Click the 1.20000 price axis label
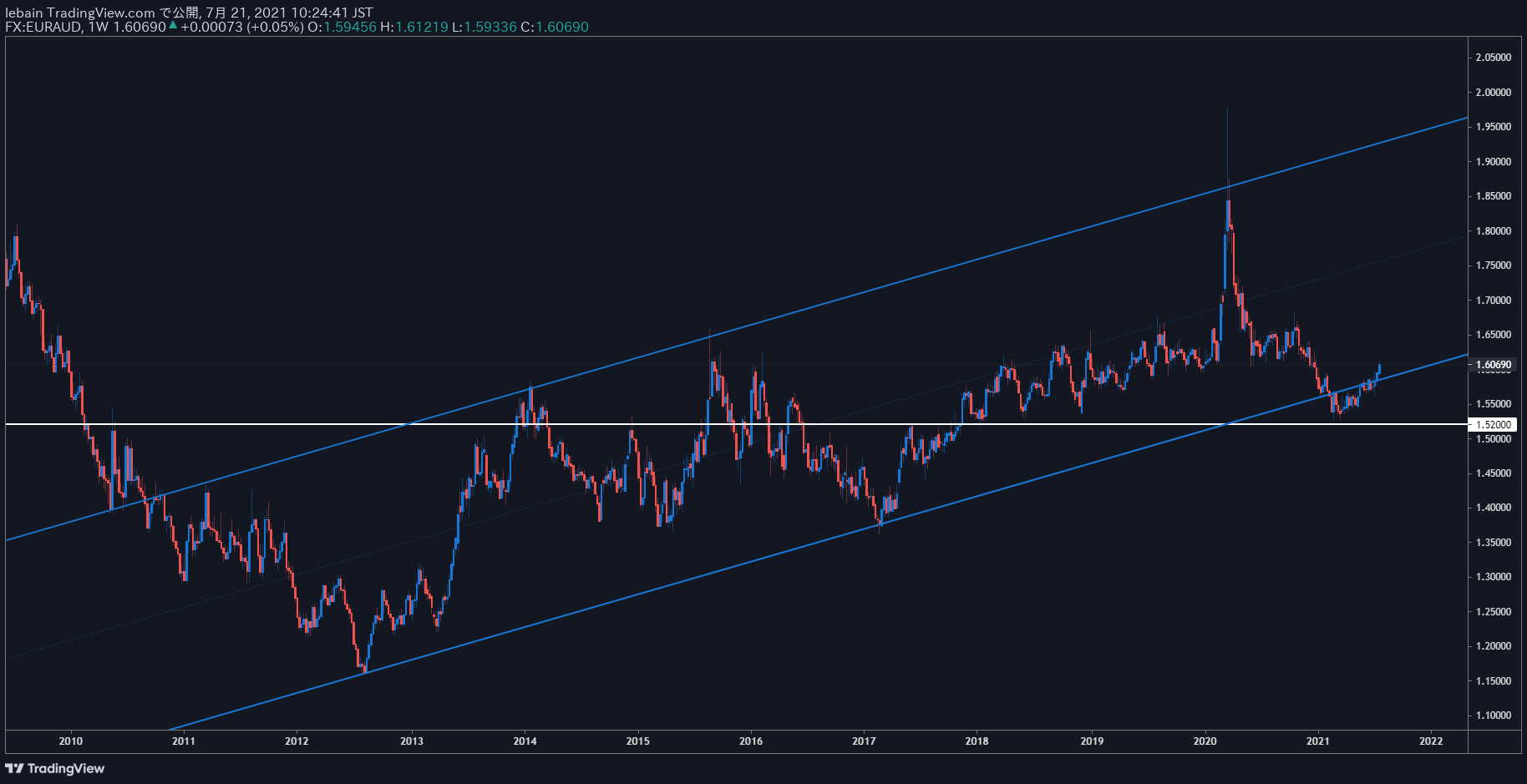Screen dimensions: 1527x784 (x=1493, y=646)
